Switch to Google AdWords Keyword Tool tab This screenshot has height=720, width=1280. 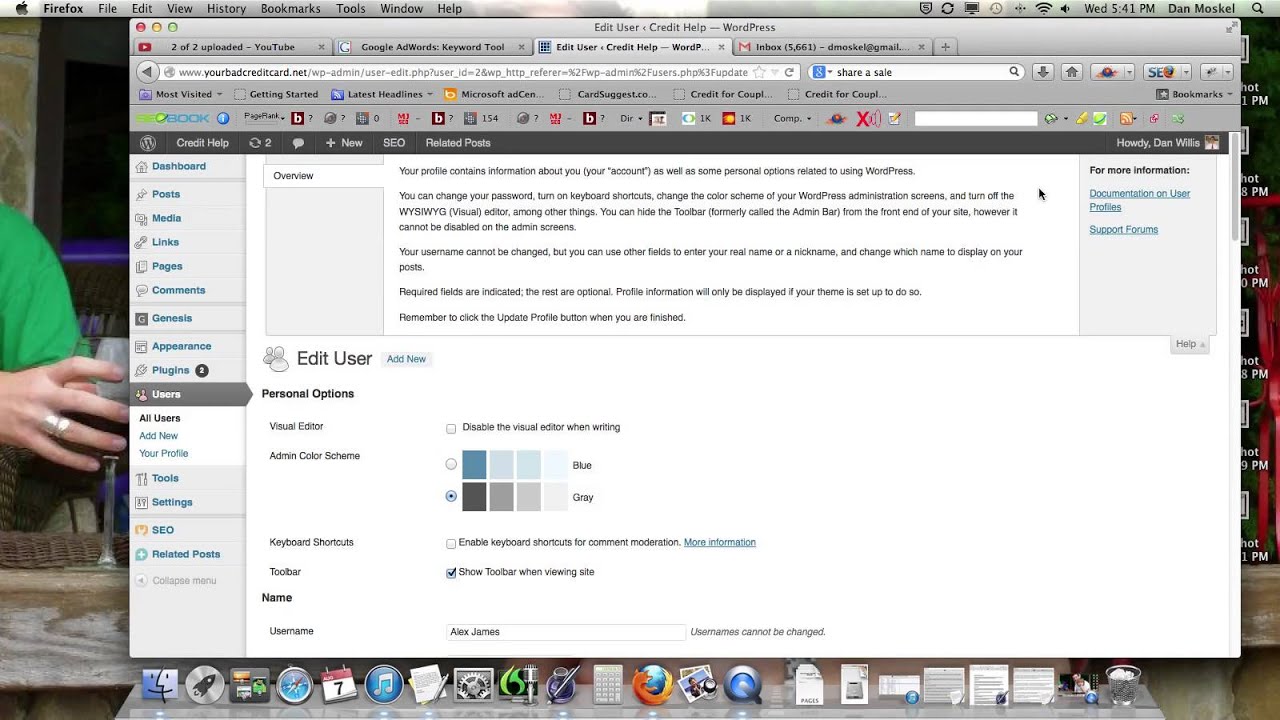pos(431,47)
